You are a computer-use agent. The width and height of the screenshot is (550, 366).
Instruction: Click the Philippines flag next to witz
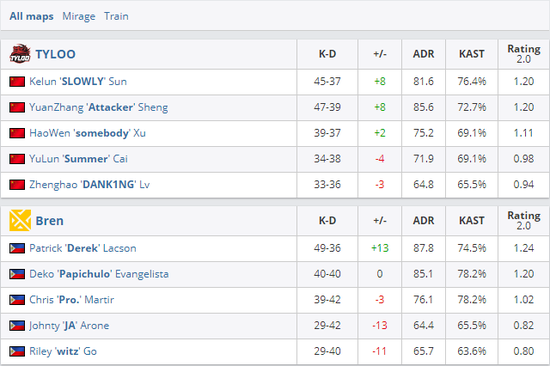pos(17,351)
